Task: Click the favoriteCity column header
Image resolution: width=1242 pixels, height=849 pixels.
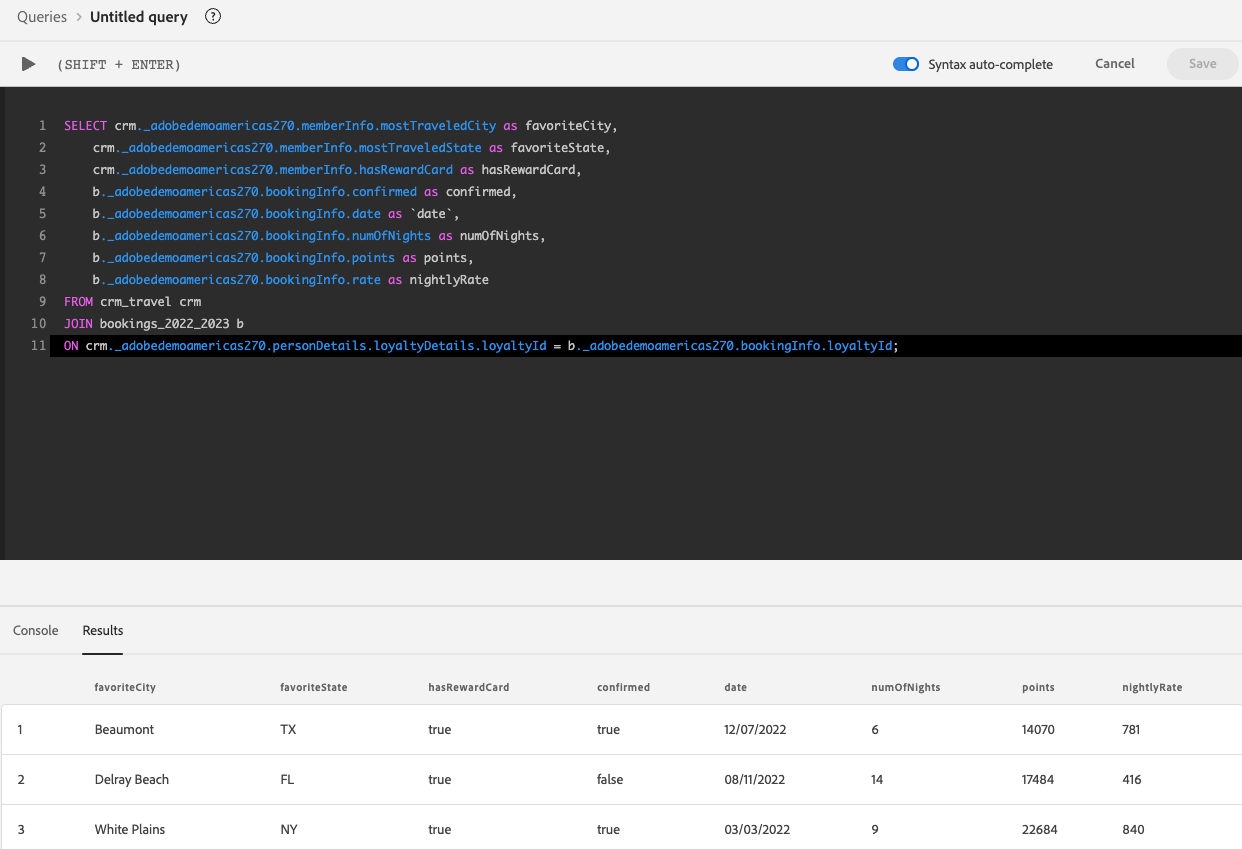Action: [125, 687]
